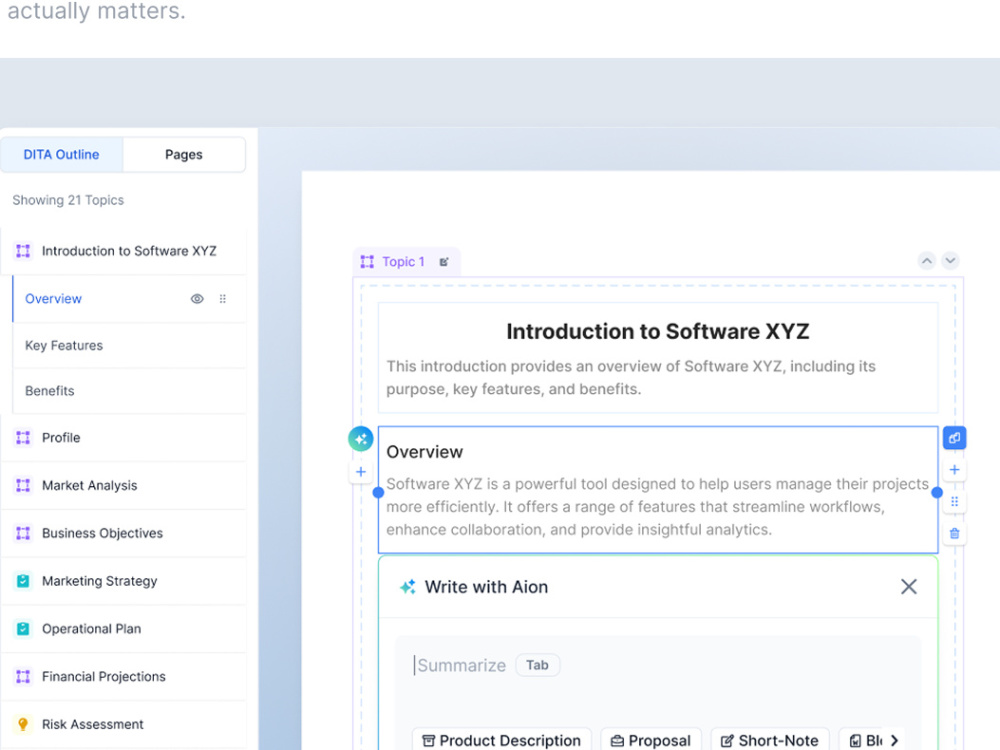The height and width of the screenshot is (750, 1000).
Task: Choose the Product Description template
Action: click(502, 740)
